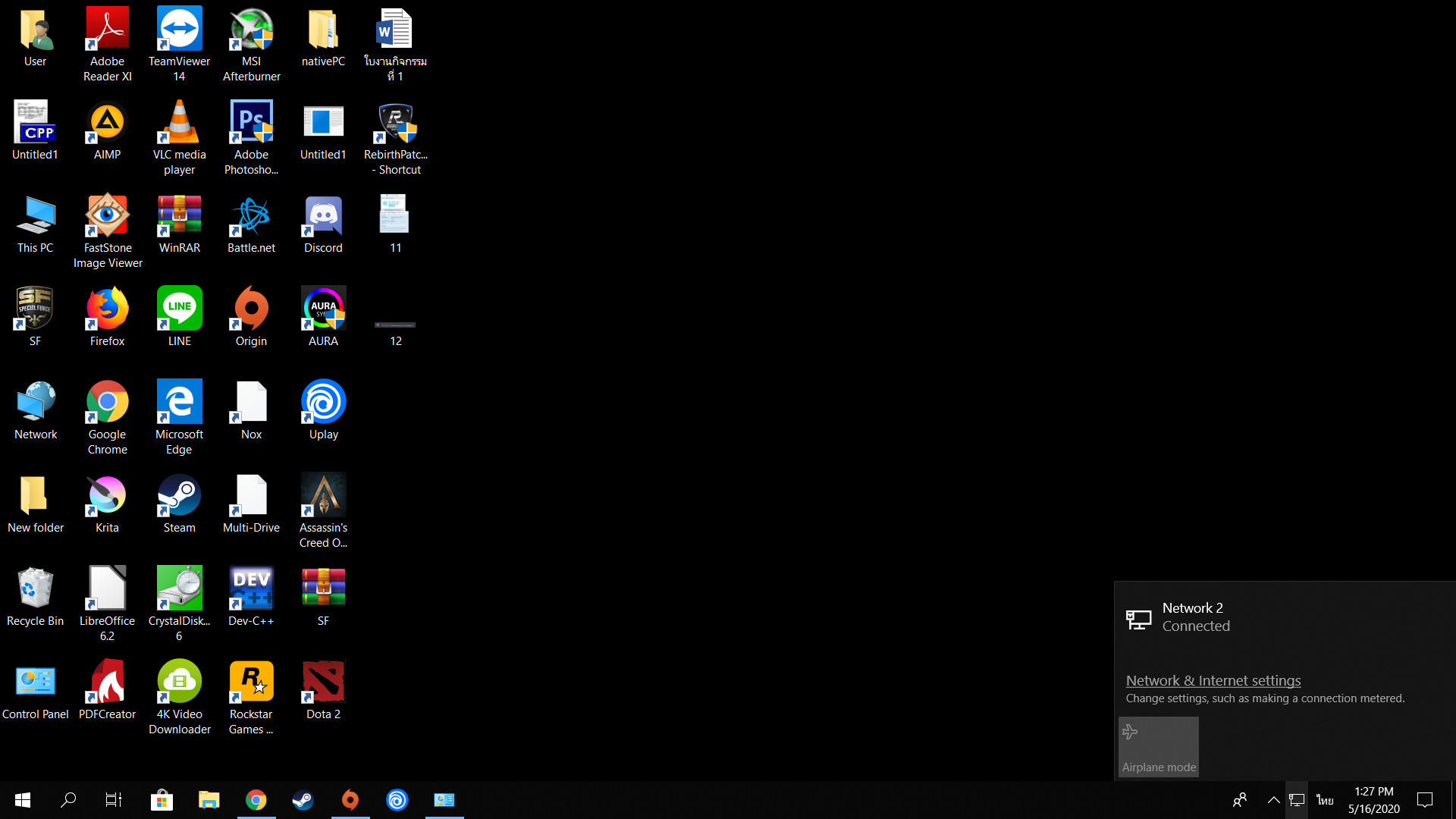Viewport: 1456px width, 819px height.
Task: Launch Dota 2 shortcut
Action: click(323, 690)
